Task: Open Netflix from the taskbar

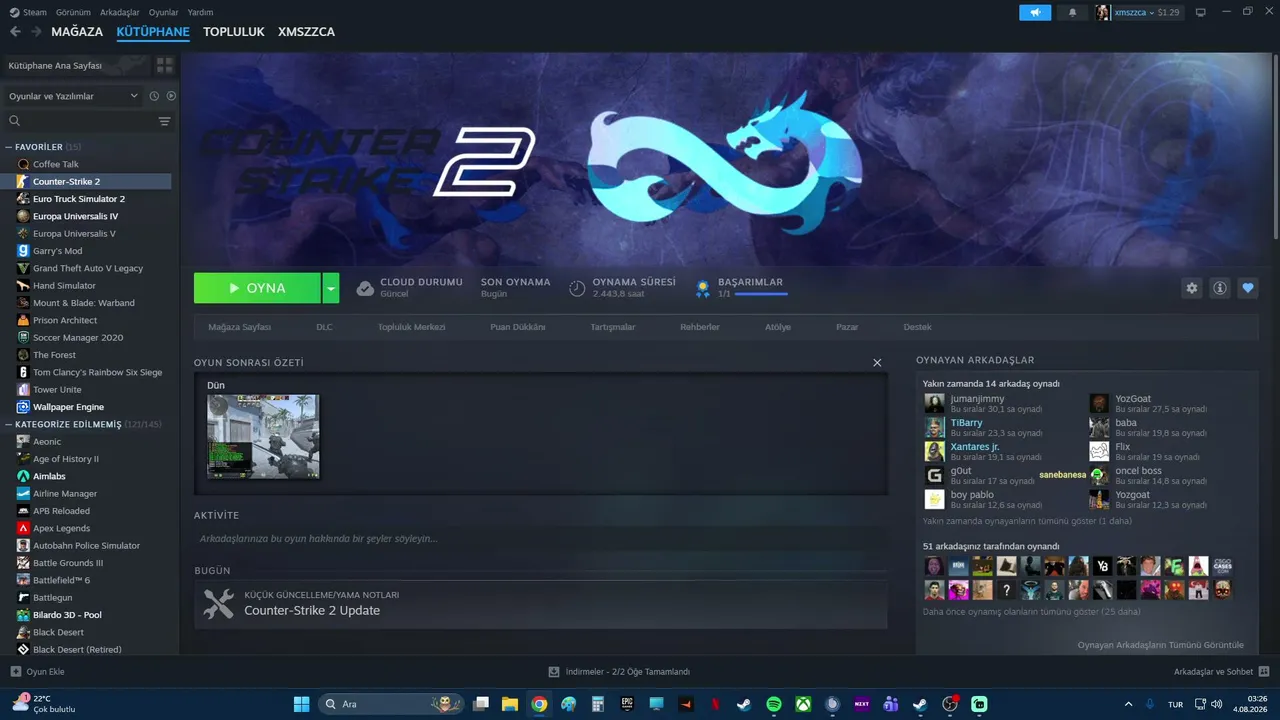Action: 715,704
